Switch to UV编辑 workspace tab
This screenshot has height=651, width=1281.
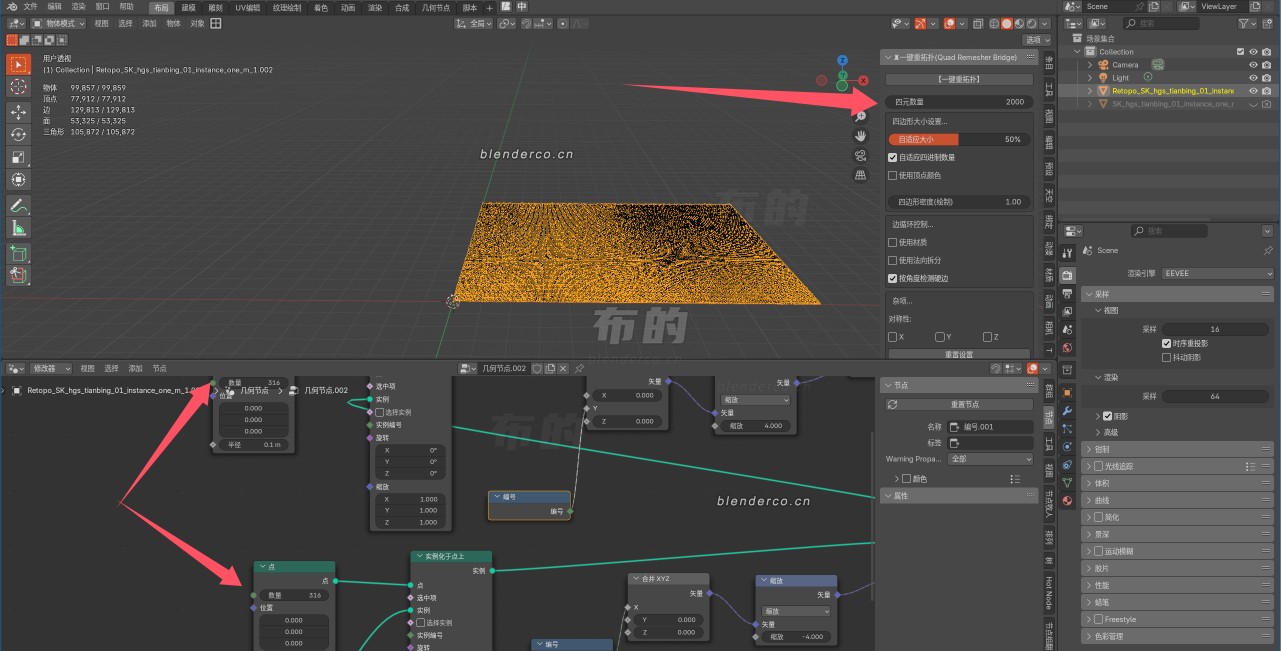tap(249, 7)
